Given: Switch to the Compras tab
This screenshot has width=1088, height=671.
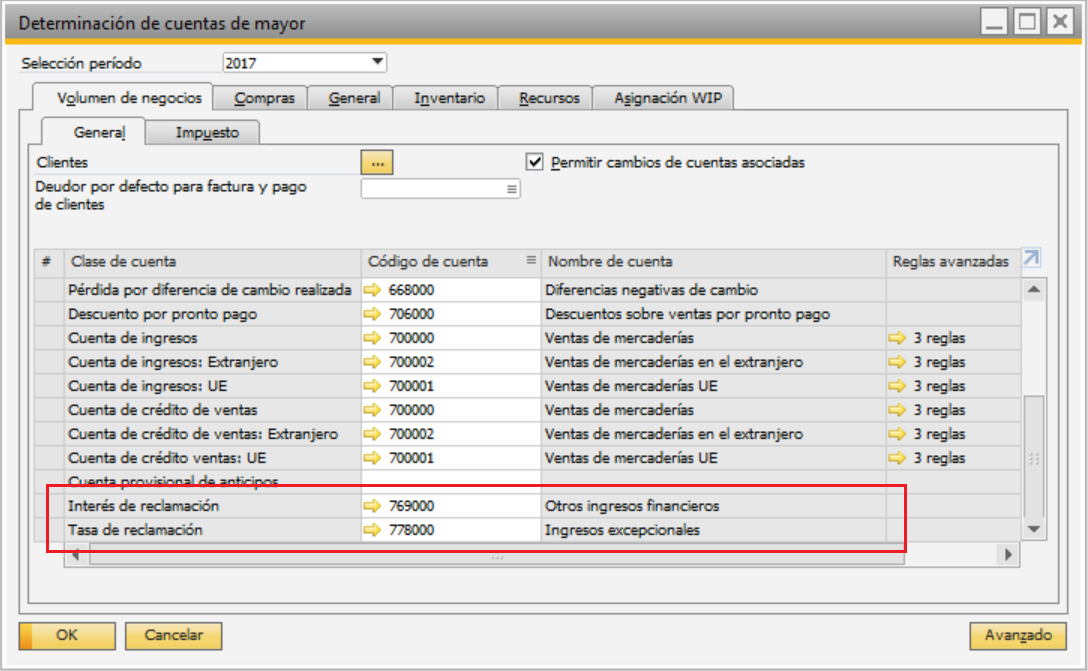Looking at the screenshot, I should tap(264, 98).
